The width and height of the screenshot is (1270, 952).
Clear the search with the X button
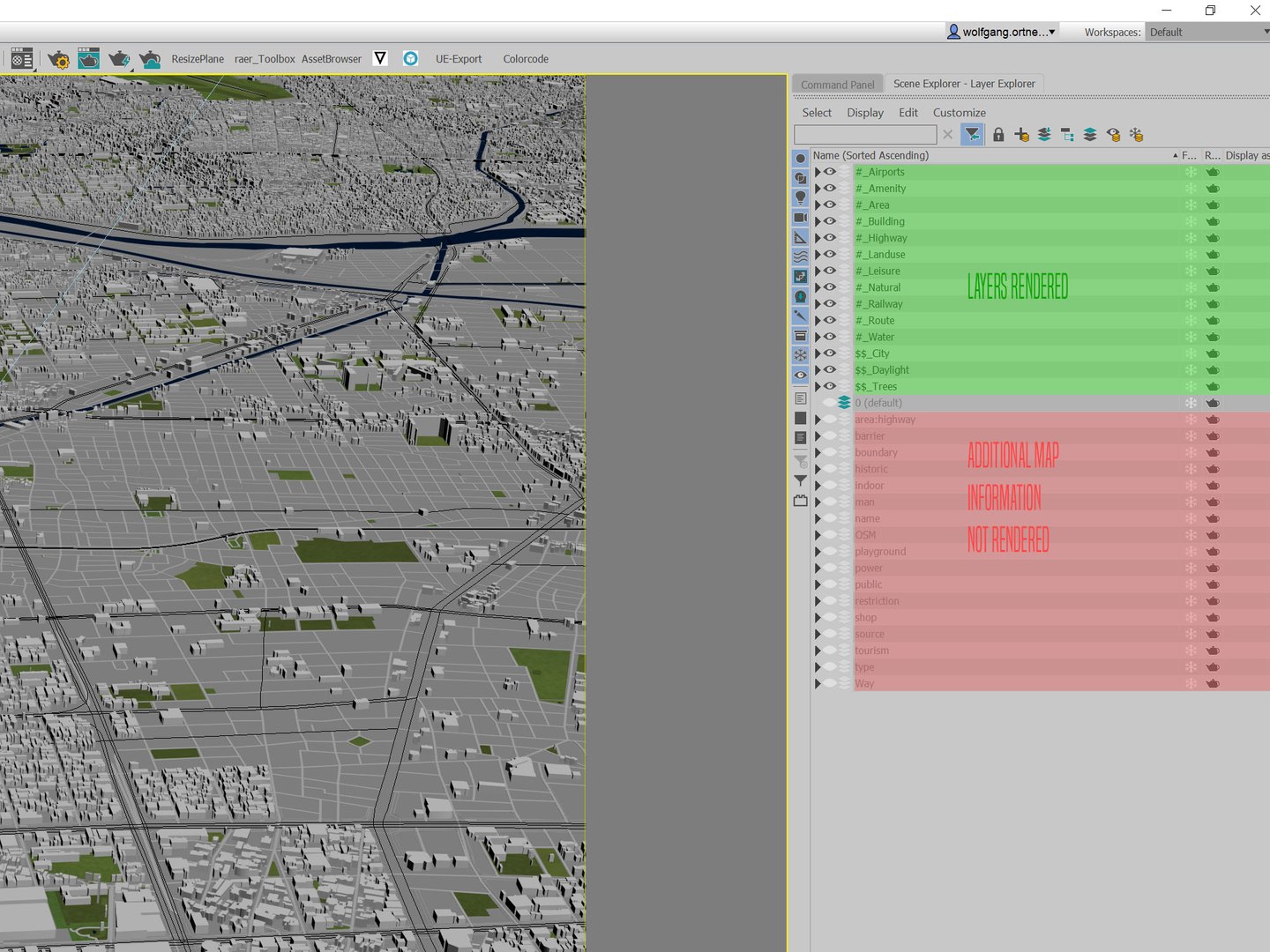click(x=947, y=135)
